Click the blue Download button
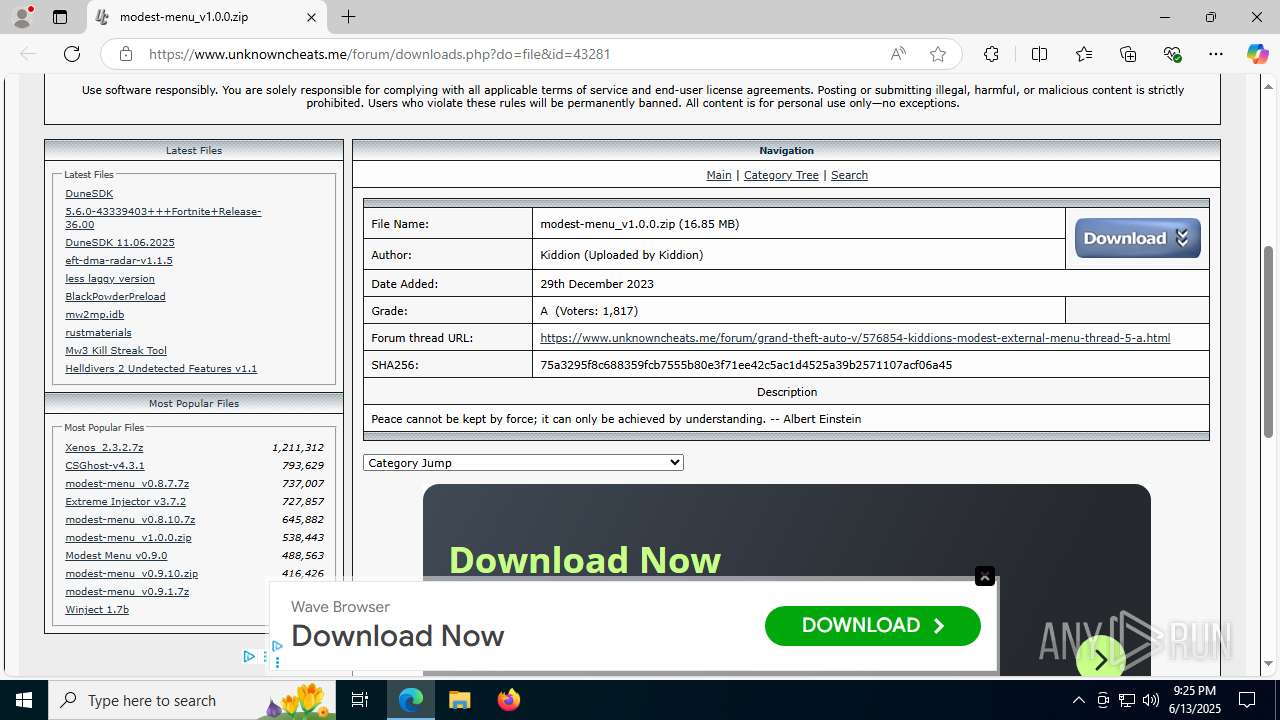The image size is (1280, 720). tap(1138, 238)
